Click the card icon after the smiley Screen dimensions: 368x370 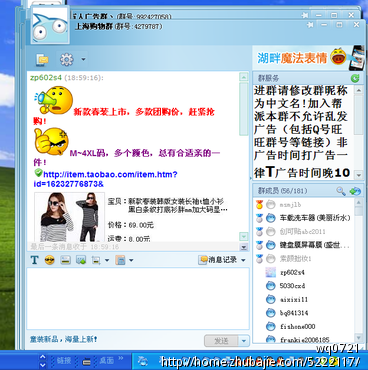[x=65, y=260]
